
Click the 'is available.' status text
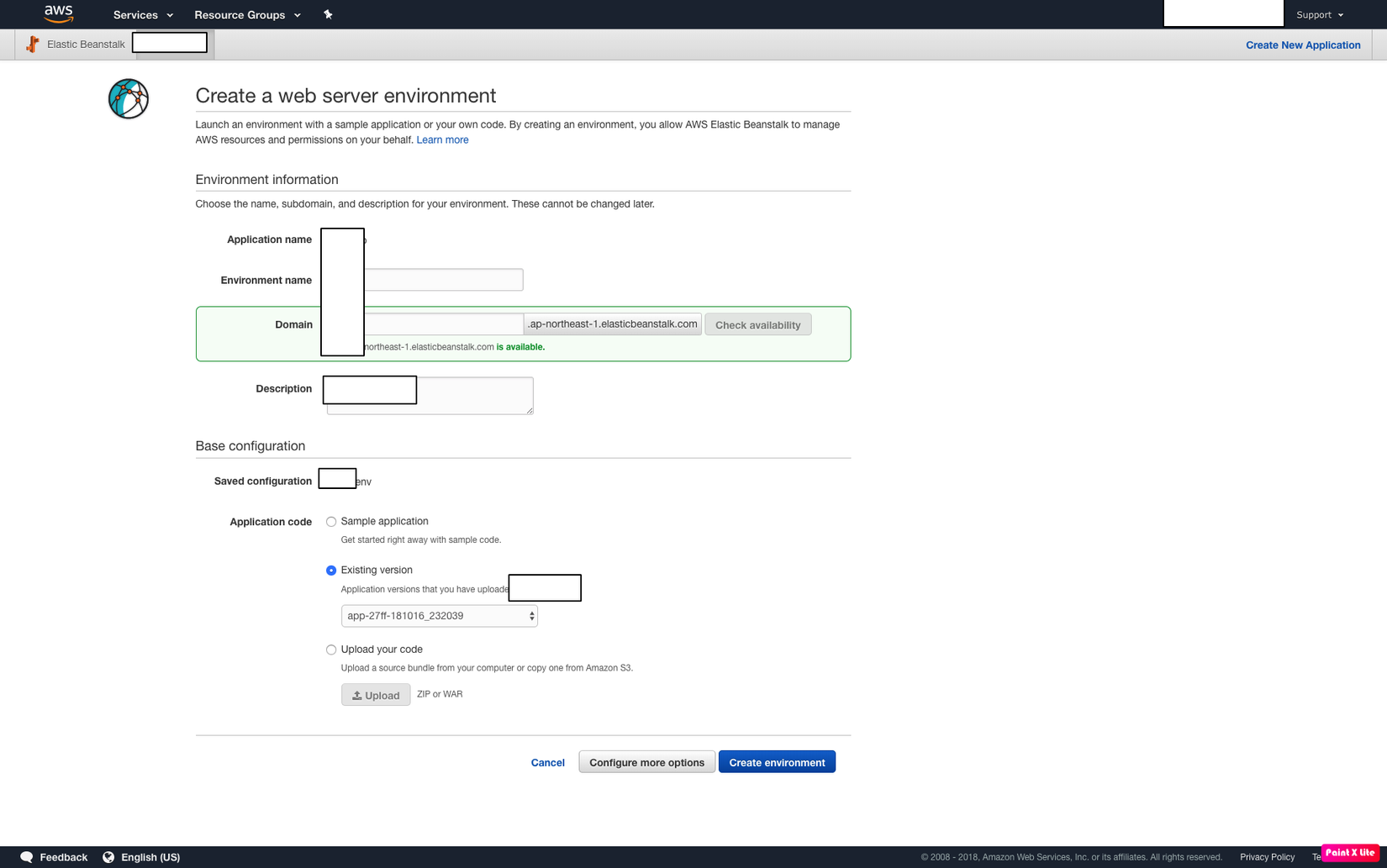click(x=520, y=347)
